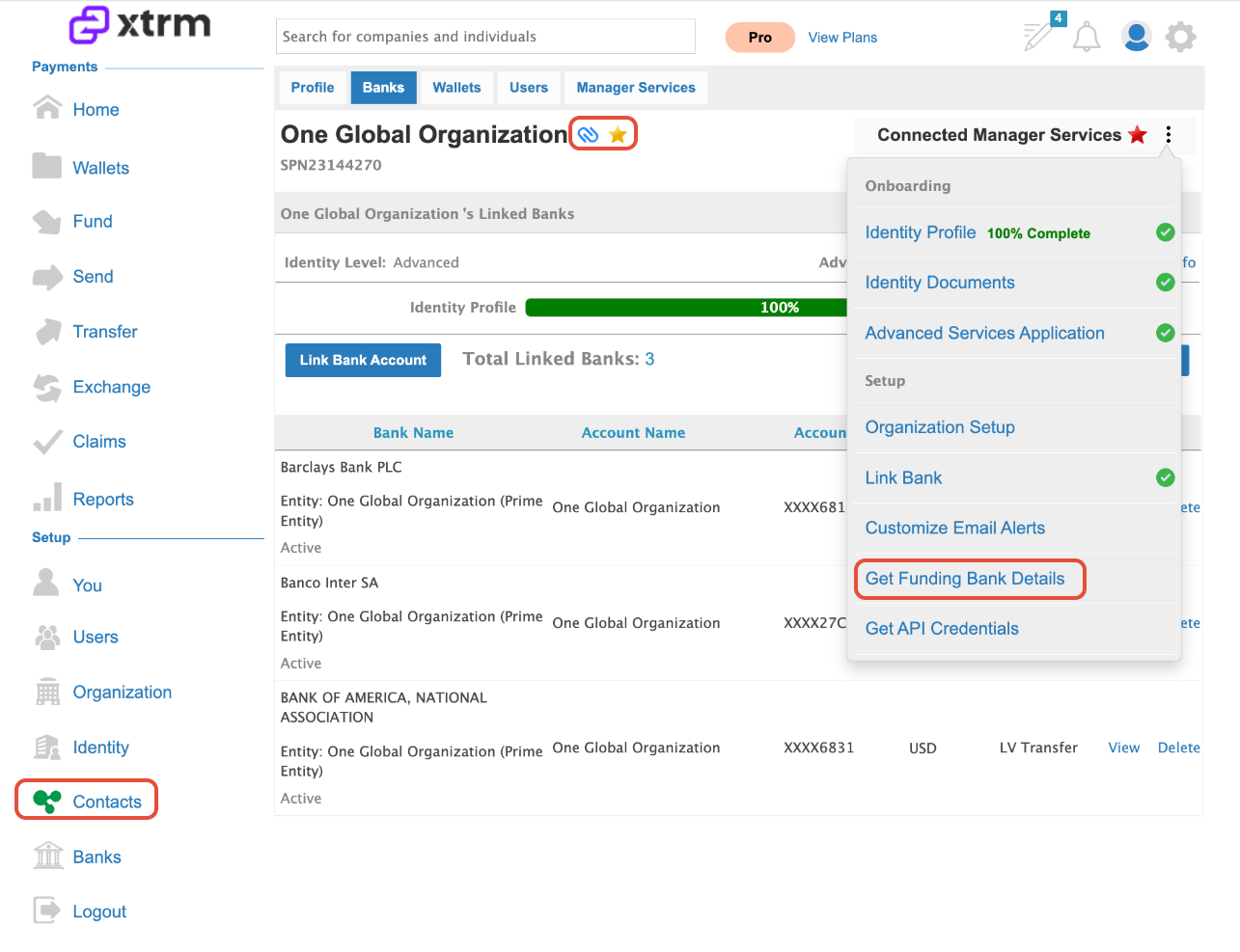The image size is (1240, 952).
Task: Click the red star next to Connected Manager Services
Action: [1138, 135]
